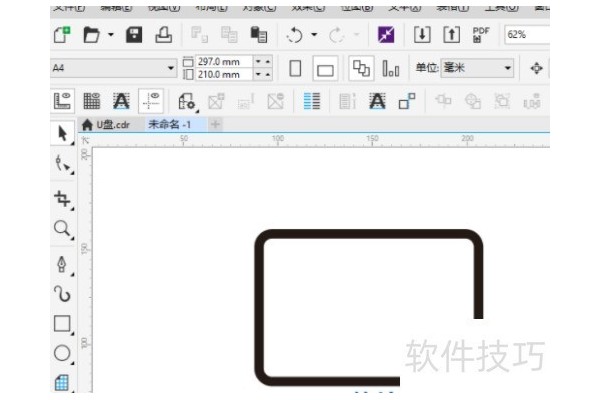Select the Table tool

pos(62,382)
